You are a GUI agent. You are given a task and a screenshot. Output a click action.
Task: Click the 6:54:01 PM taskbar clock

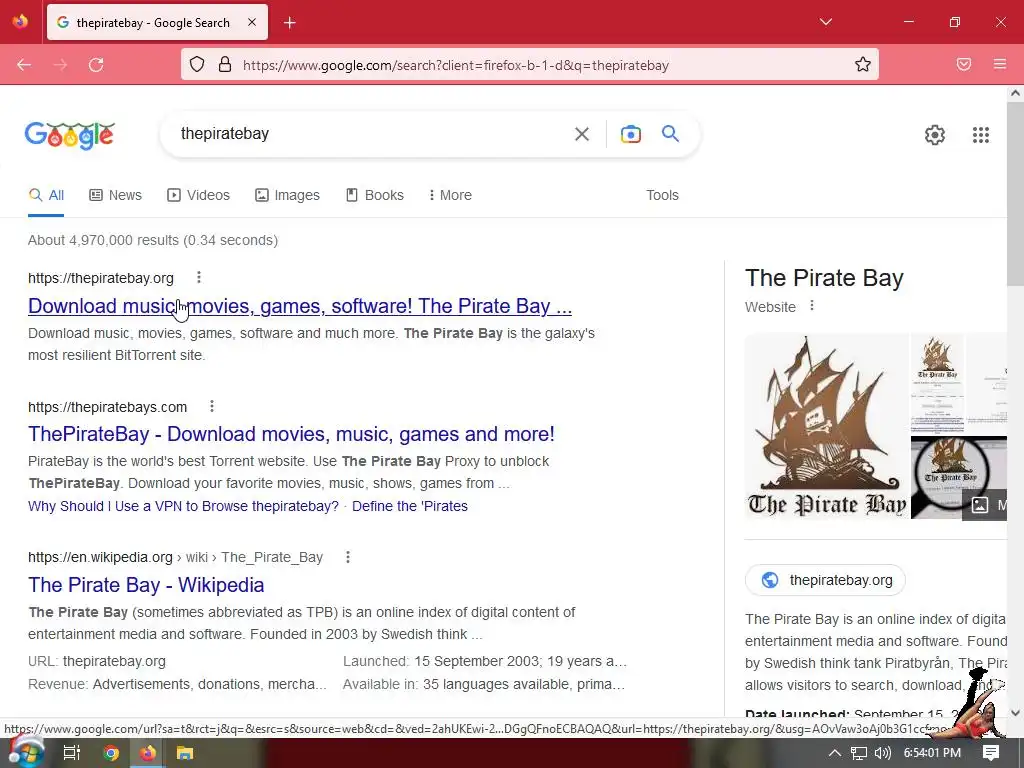tap(932, 753)
